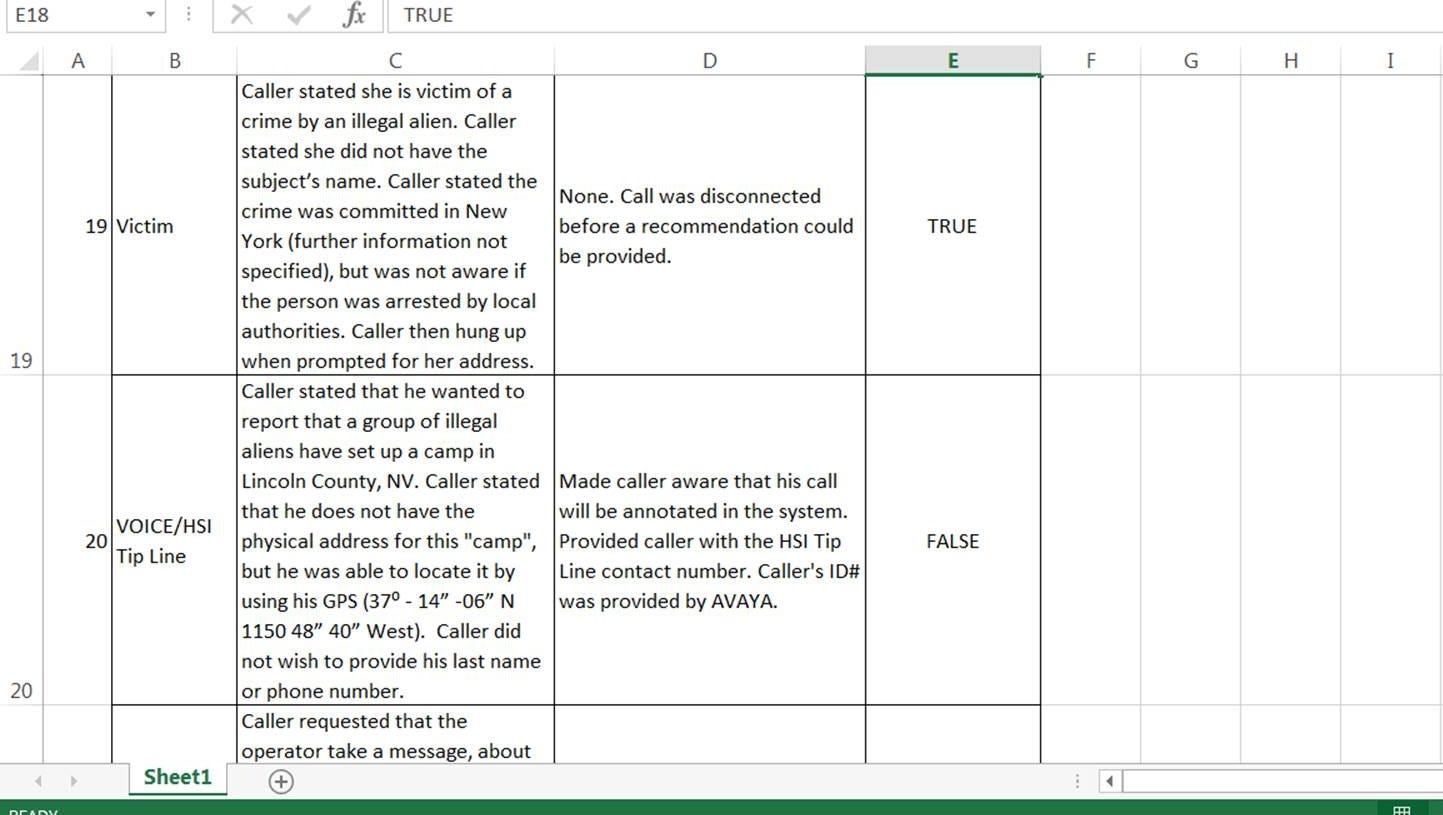1443x815 pixels.
Task: Click the next sheet navigation arrow
Action: (x=73, y=781)
